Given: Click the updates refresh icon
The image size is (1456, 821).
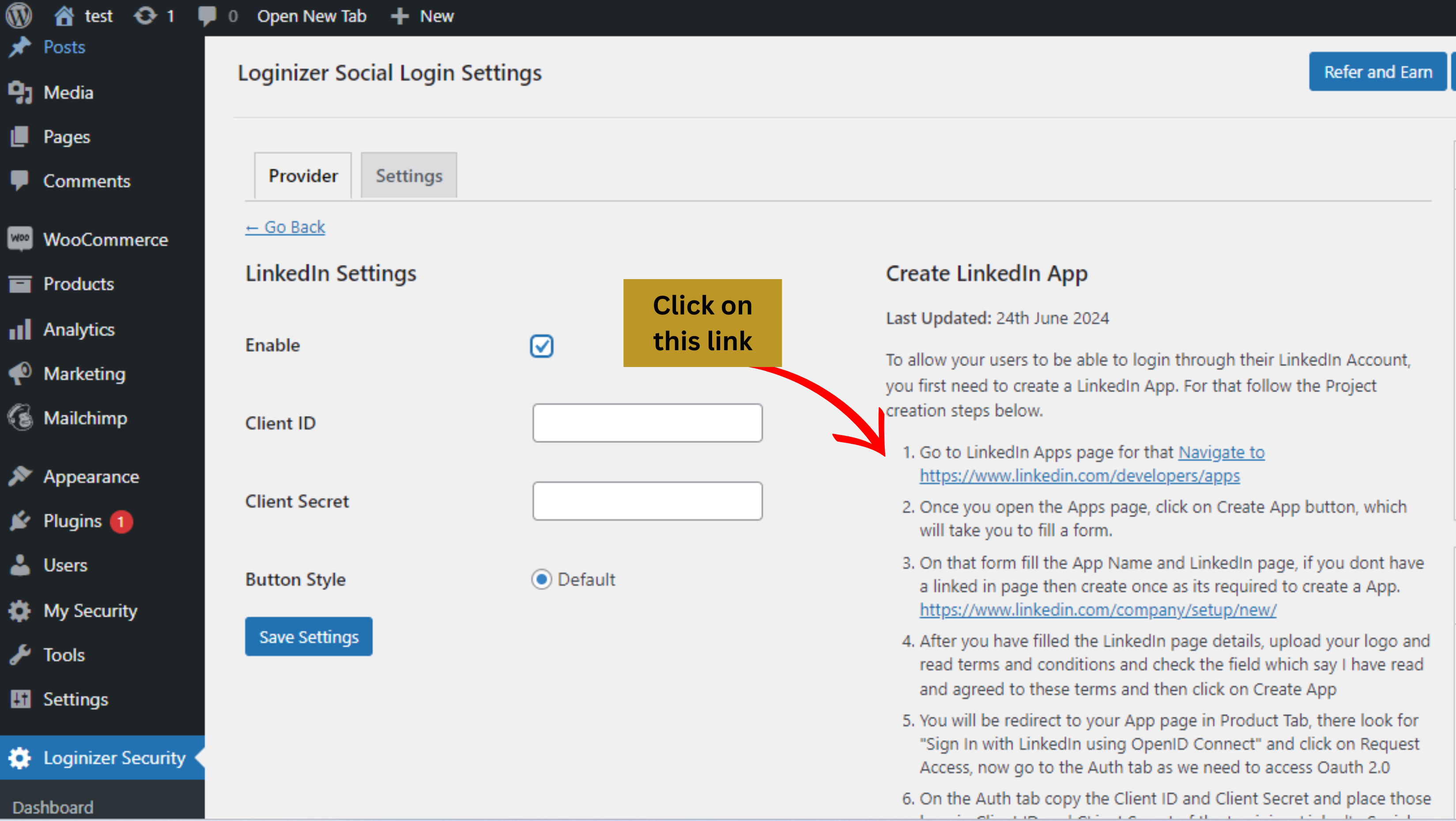Looking at the screenshot, I should coord(145,16).
